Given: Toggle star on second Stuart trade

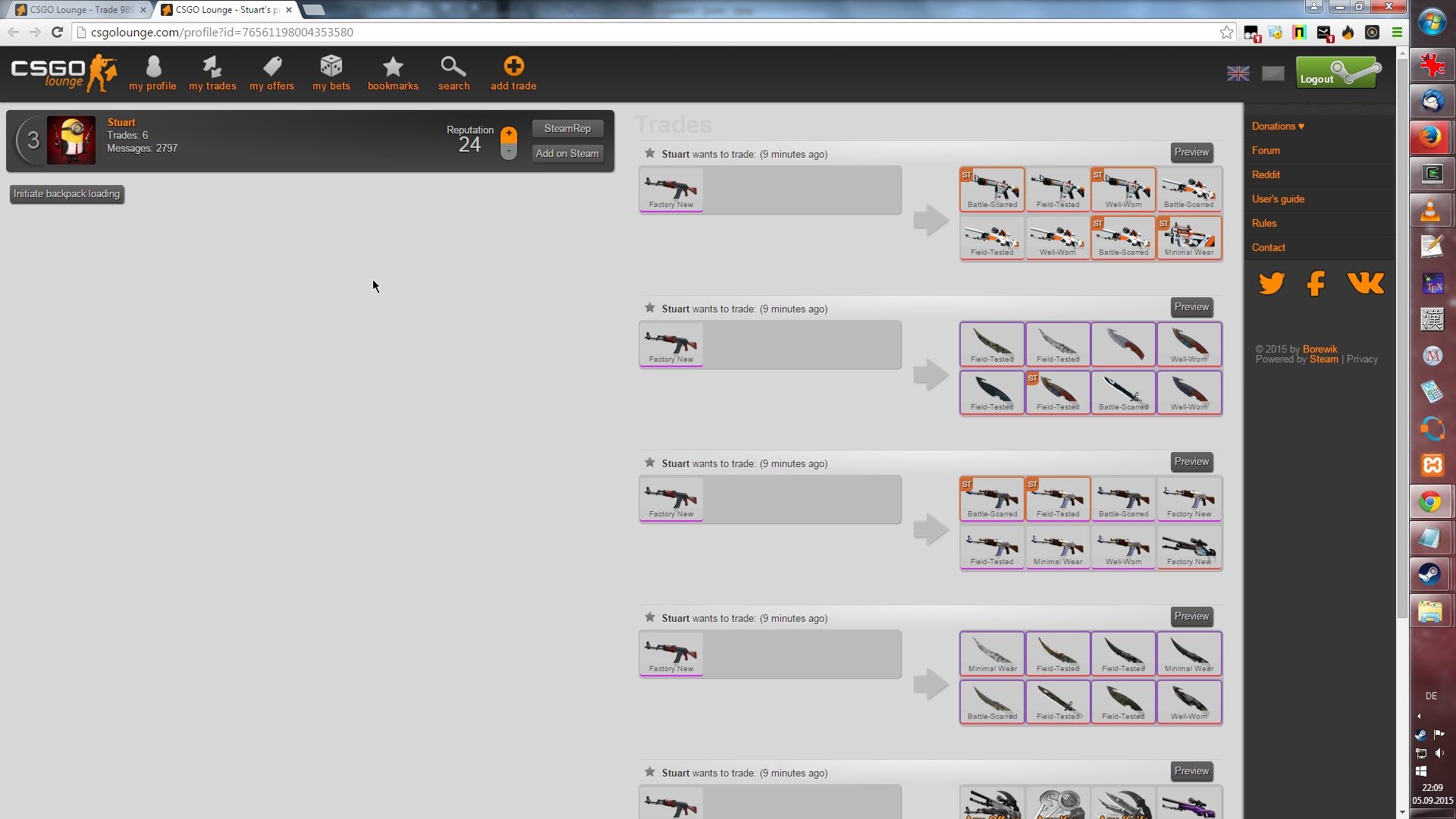Looking at the screenshot, I should (650, 308).
